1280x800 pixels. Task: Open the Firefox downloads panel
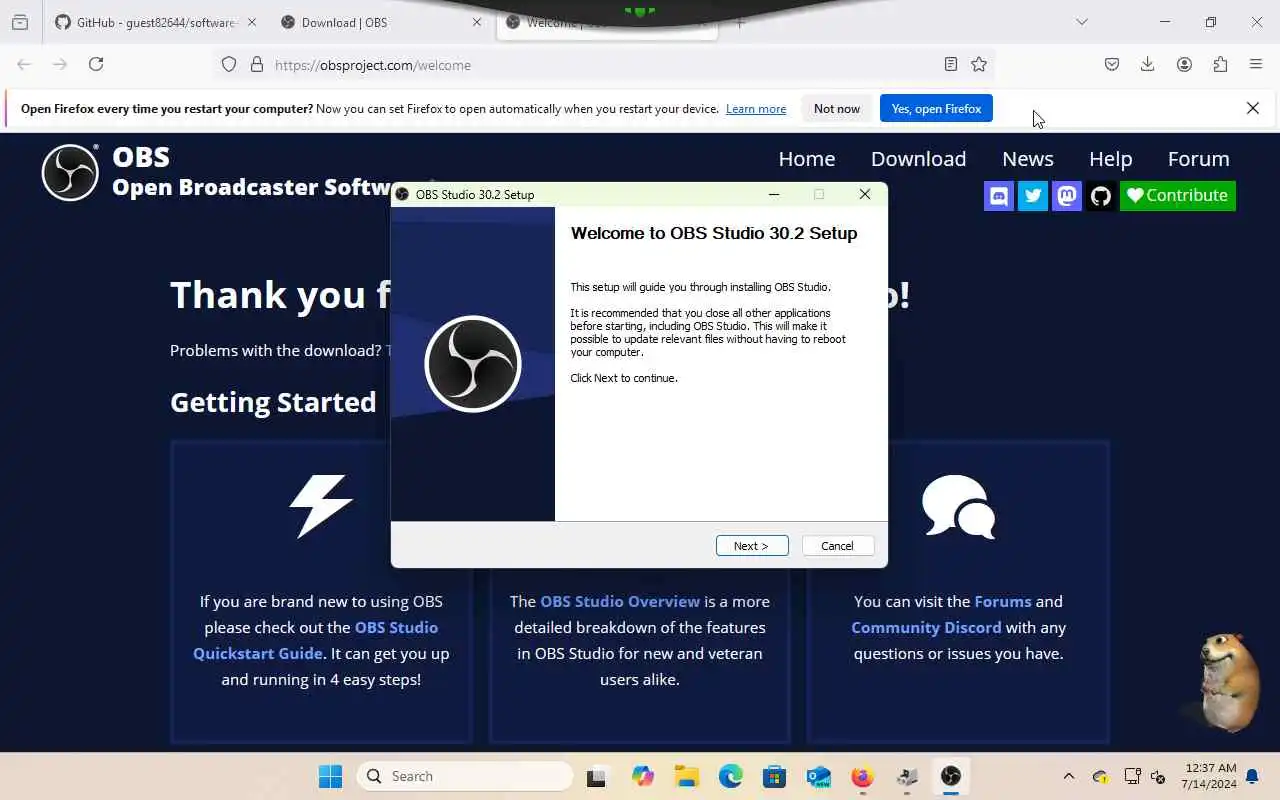click(x=1148, y=64)
